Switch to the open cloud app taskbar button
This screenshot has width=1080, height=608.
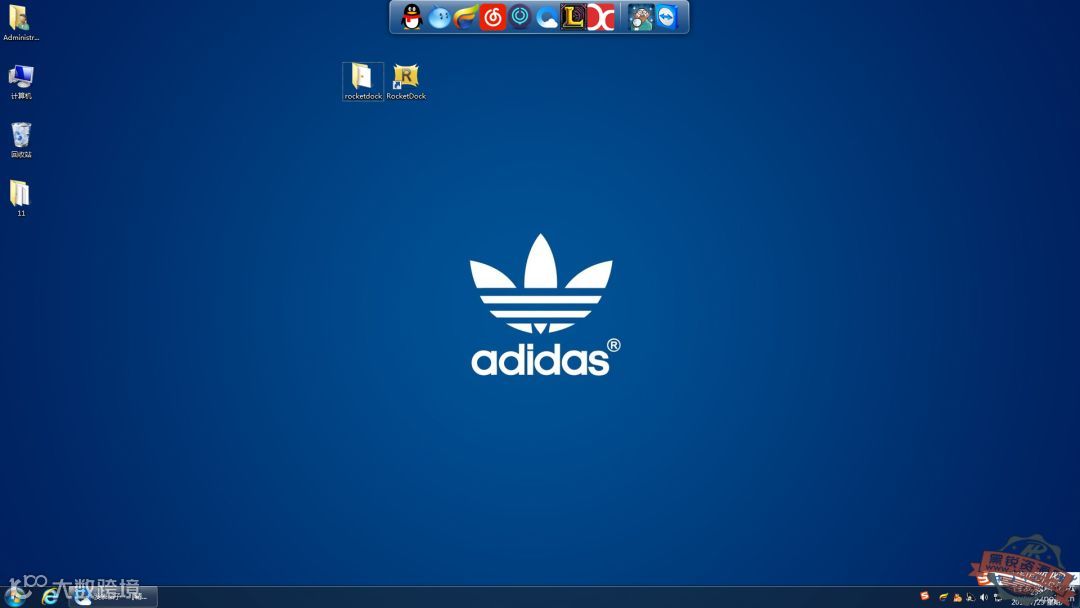tap(113, 597)
